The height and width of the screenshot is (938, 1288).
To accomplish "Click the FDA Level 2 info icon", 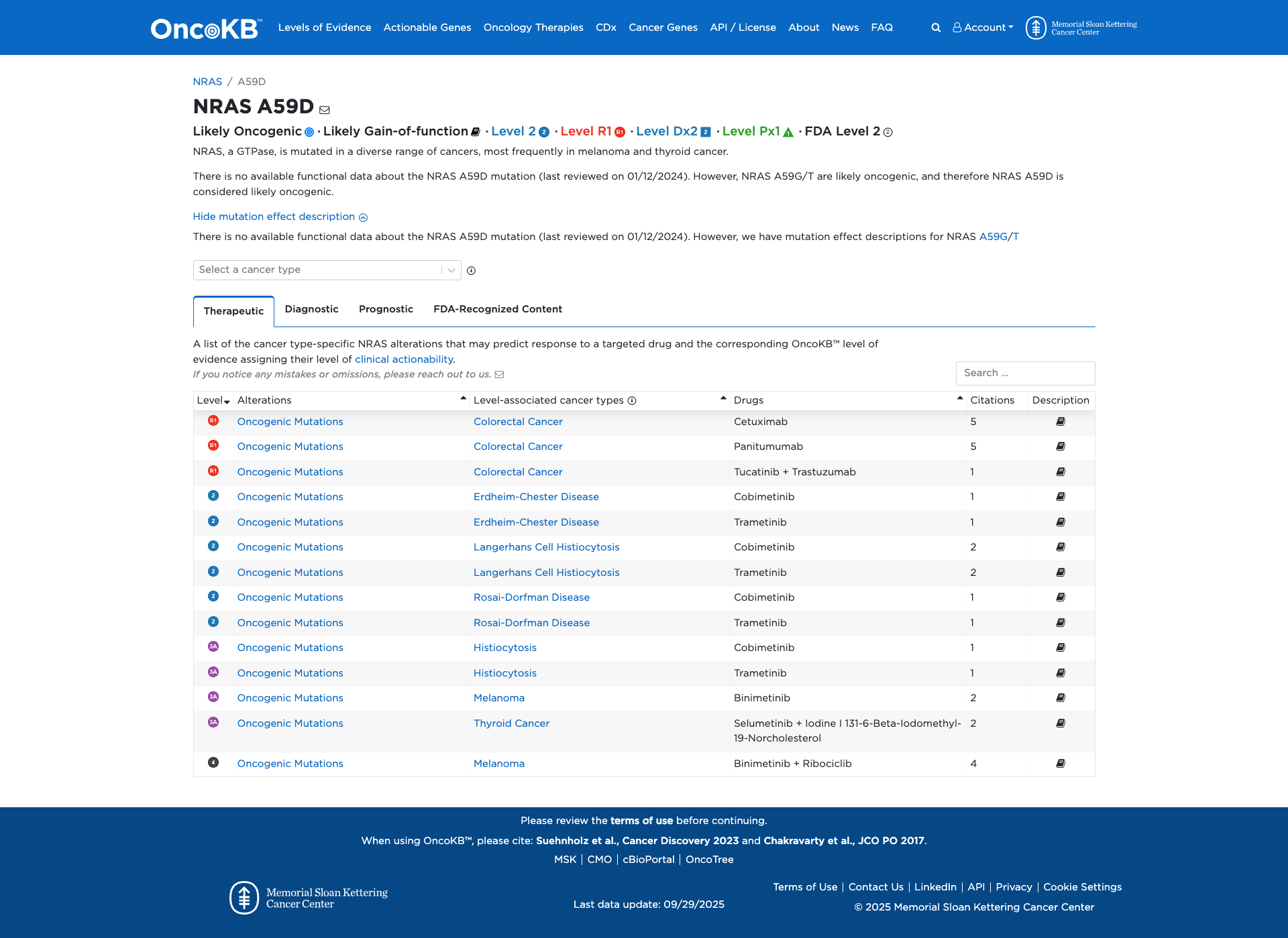I will (x=888, y=133).
